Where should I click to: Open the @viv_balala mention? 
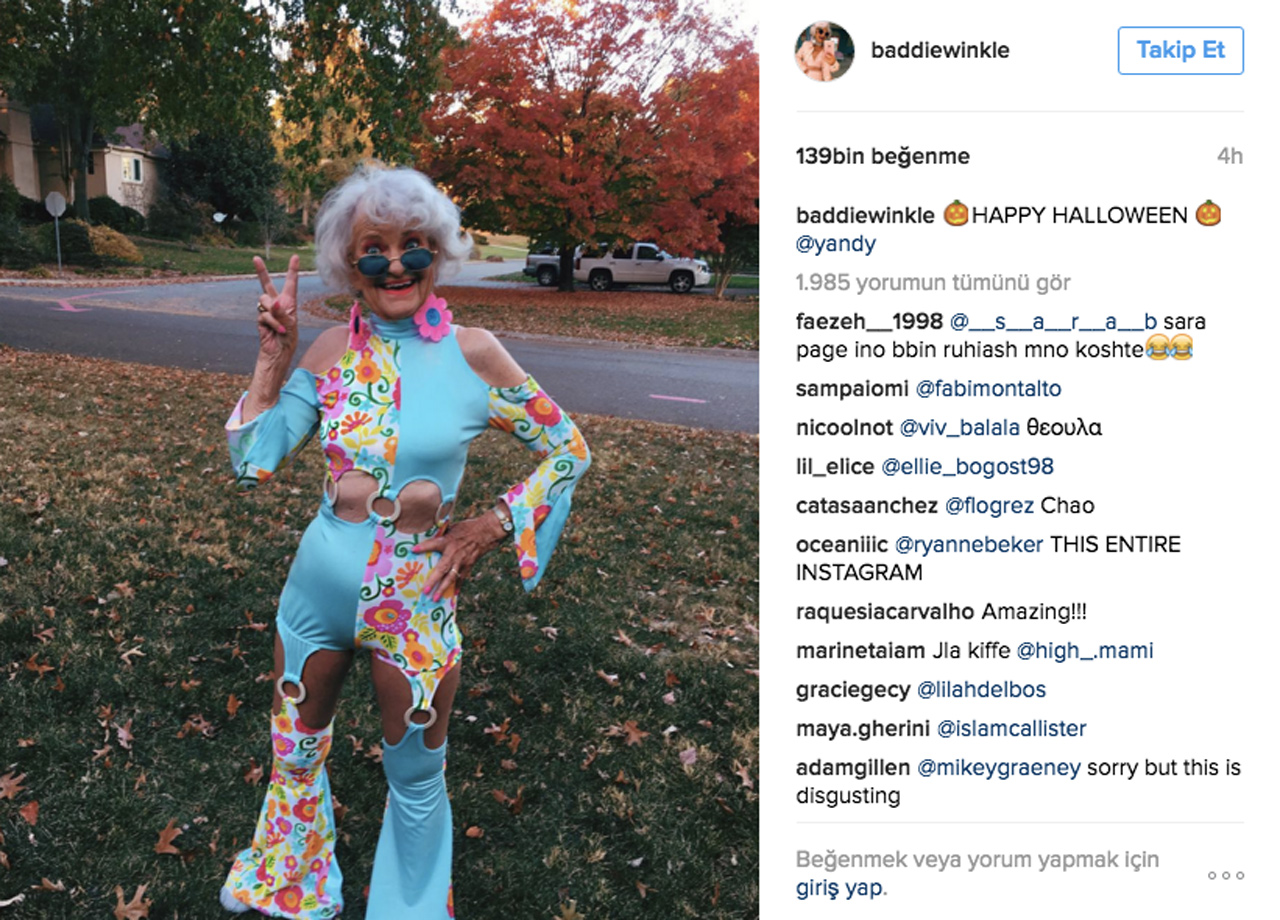(x=959, y=428)
